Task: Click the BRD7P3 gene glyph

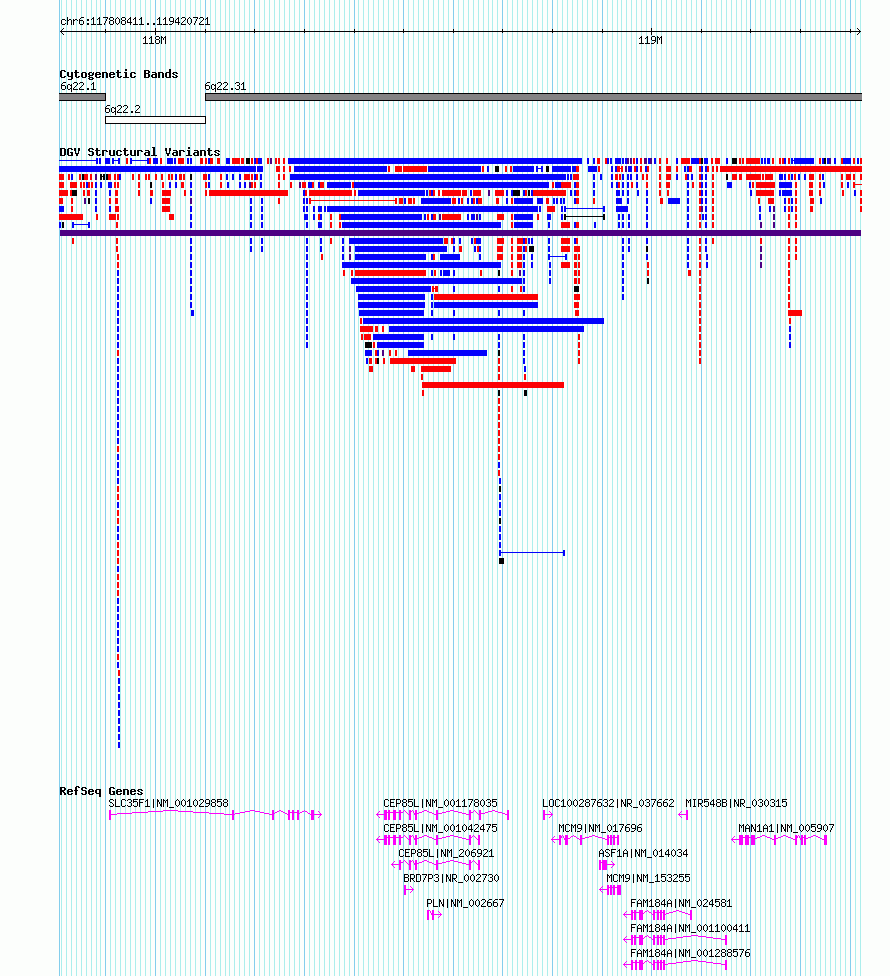Action: click(409, 889)
